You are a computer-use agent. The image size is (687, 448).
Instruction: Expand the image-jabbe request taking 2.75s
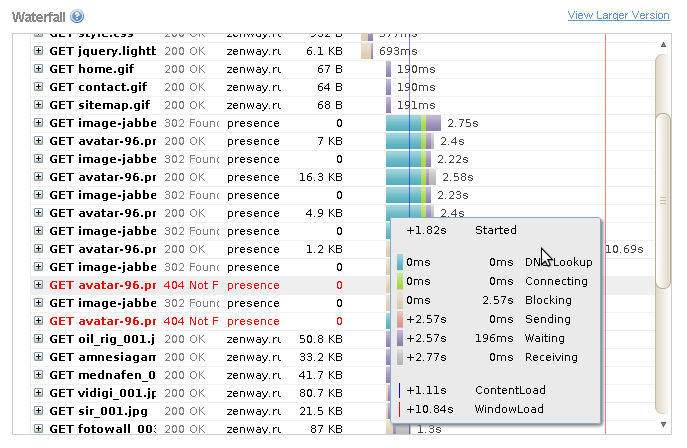[x=39, y=123]
